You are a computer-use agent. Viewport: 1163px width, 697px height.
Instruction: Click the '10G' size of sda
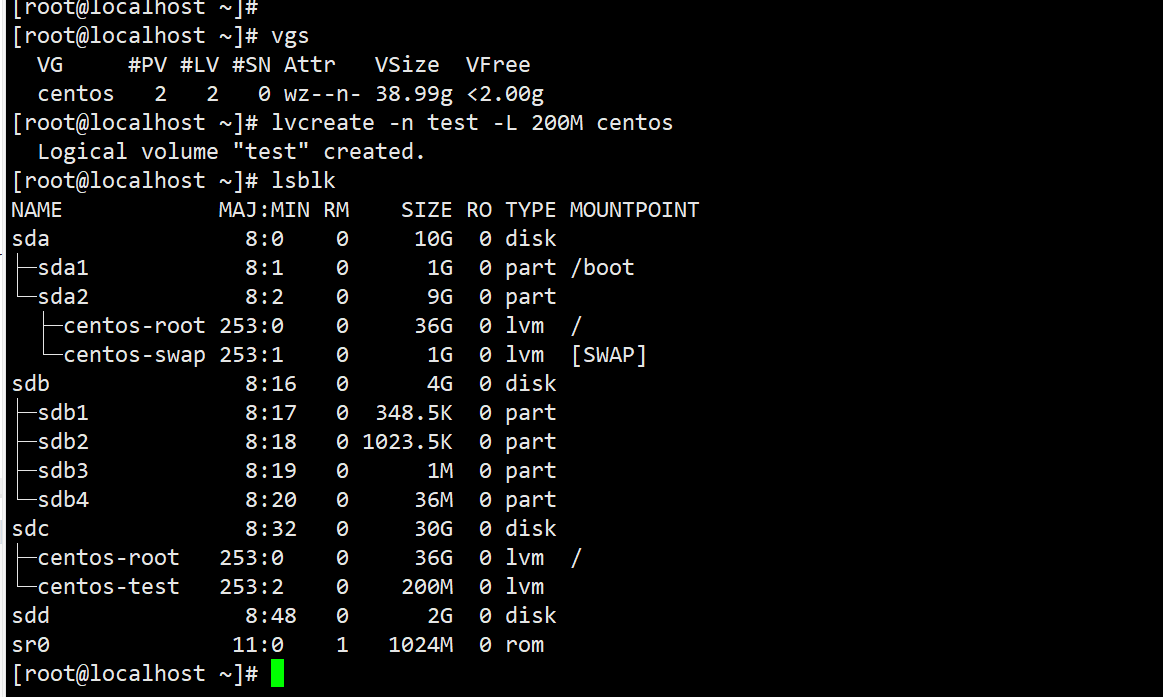click(x=433, y=239)
